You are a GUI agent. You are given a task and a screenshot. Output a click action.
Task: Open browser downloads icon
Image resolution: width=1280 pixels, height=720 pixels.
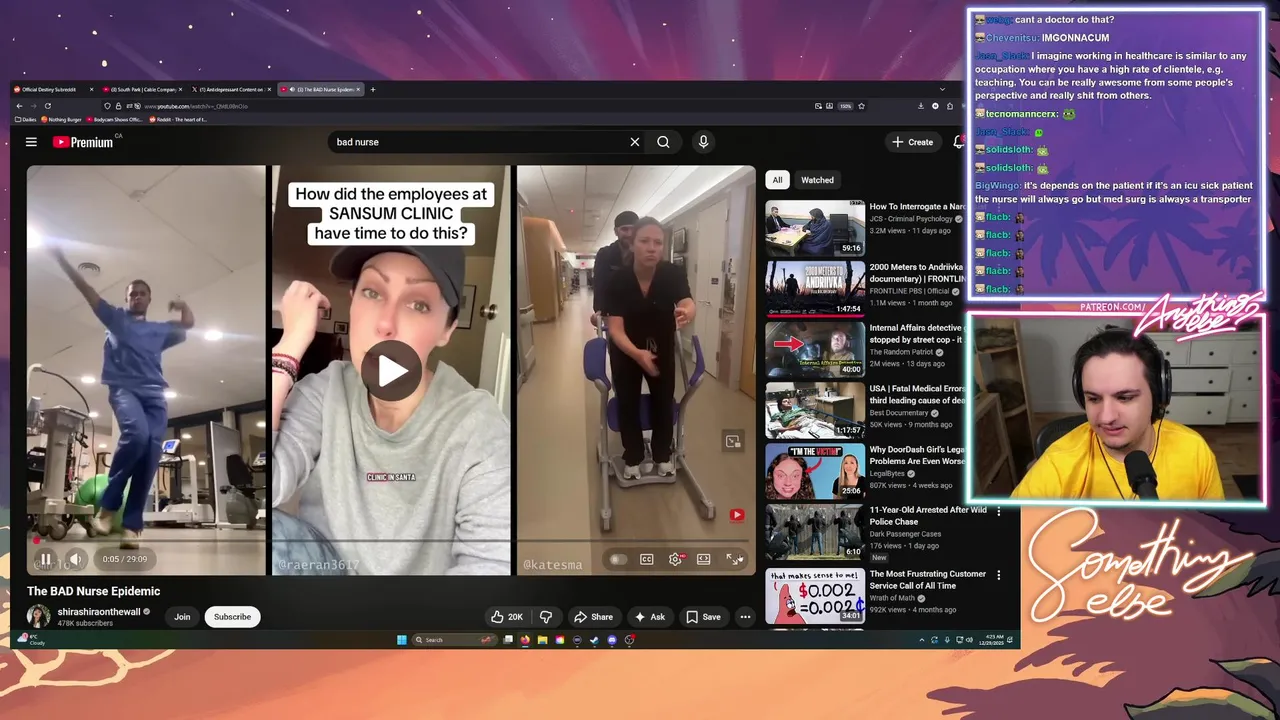point(921,106)
